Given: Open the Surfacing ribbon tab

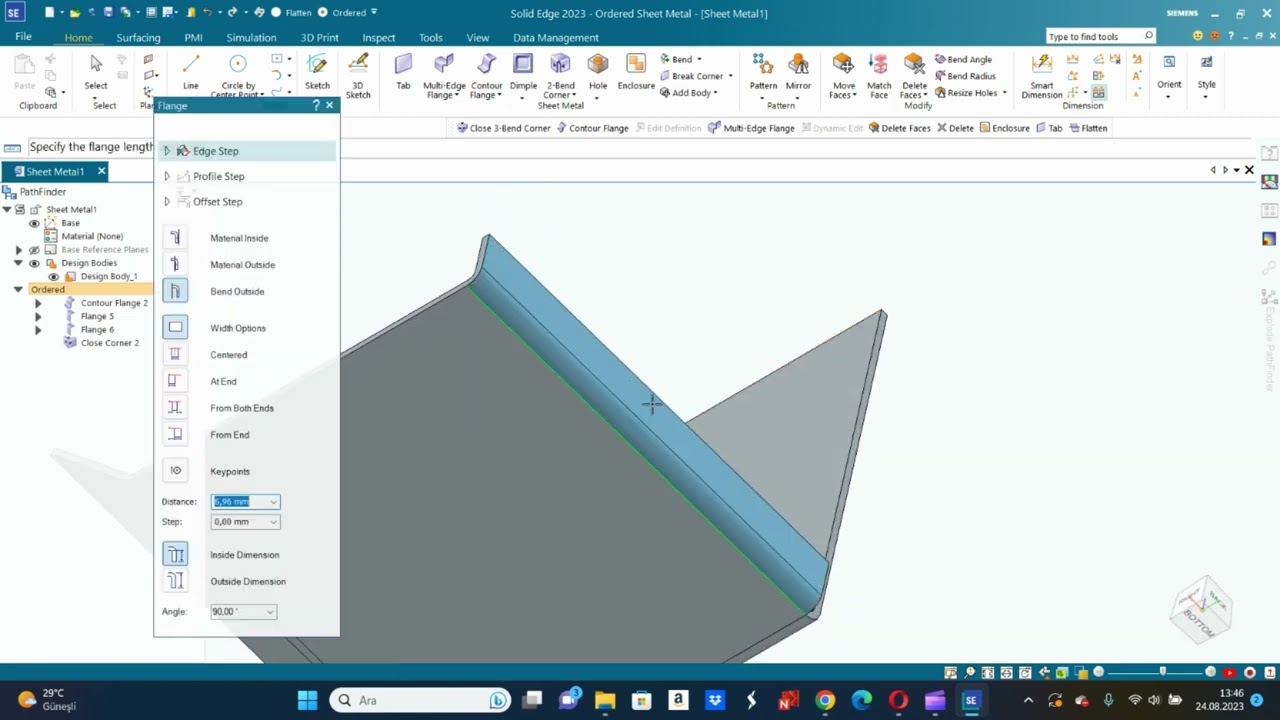Looking at the screenshot, I should tap(138, 38).
